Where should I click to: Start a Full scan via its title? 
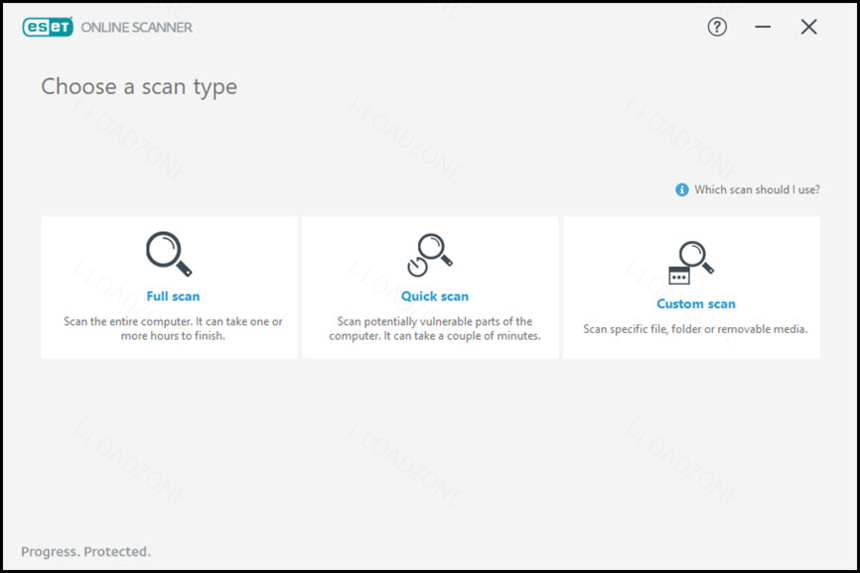(173, 296)
